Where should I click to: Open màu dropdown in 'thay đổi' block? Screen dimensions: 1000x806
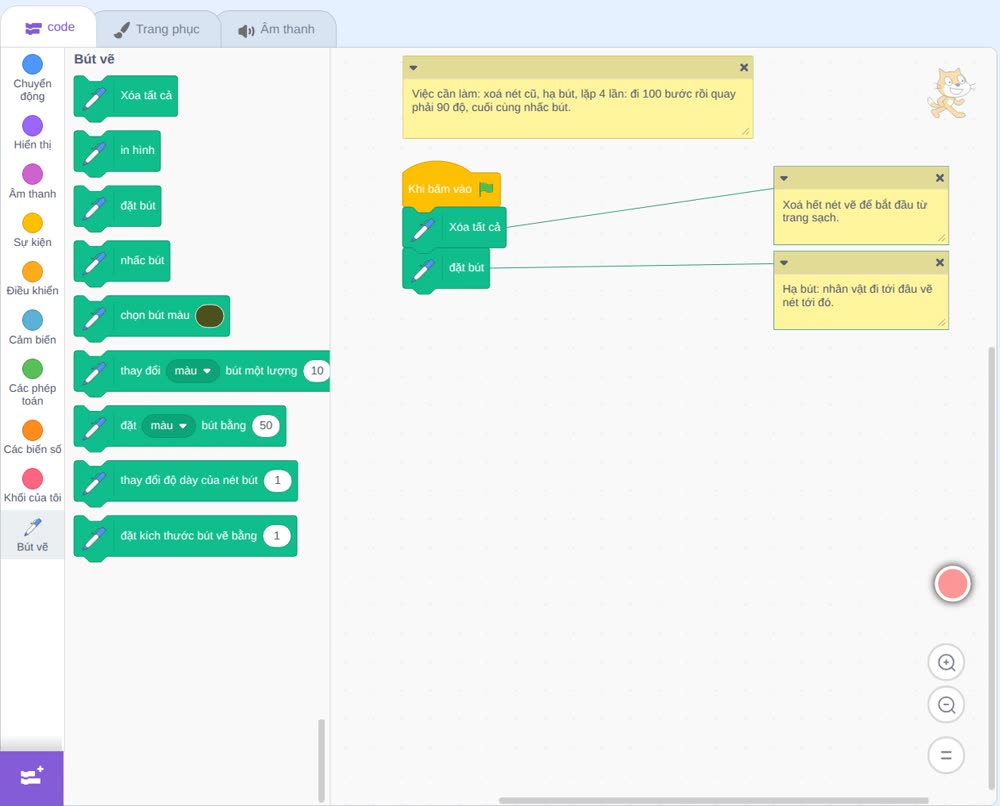193,370
